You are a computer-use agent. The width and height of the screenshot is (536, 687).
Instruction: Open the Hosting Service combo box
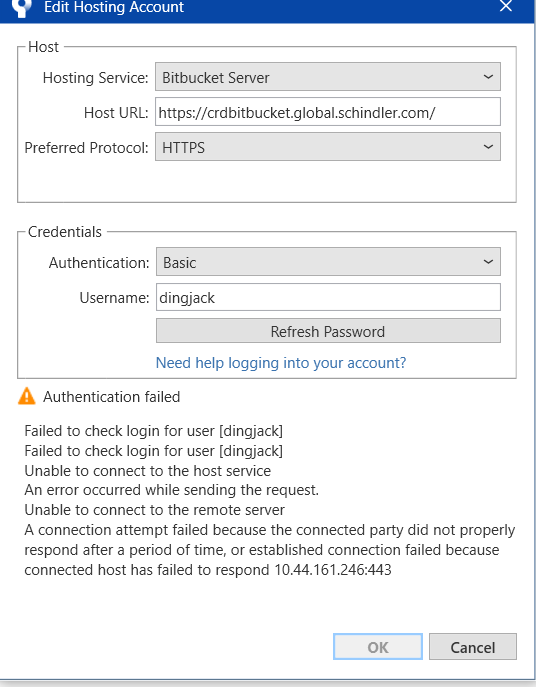coord(328,77)
